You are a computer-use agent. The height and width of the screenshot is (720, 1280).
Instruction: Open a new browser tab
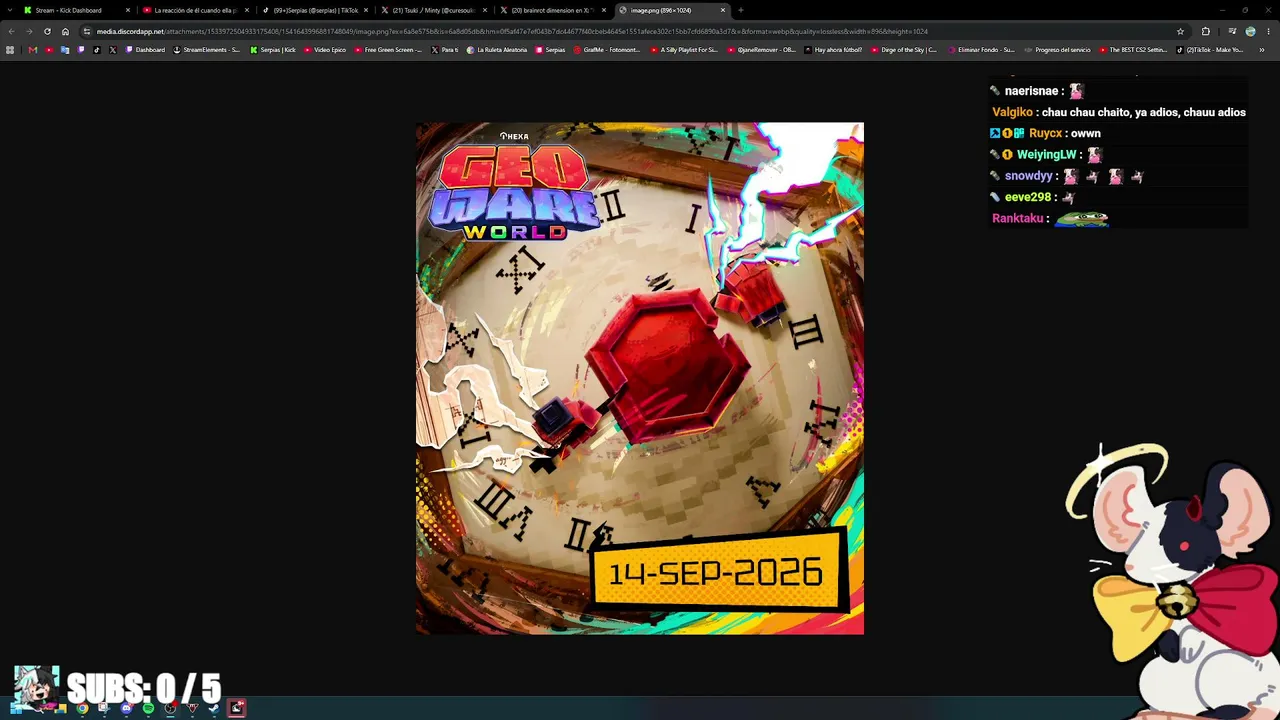(741, 10)
